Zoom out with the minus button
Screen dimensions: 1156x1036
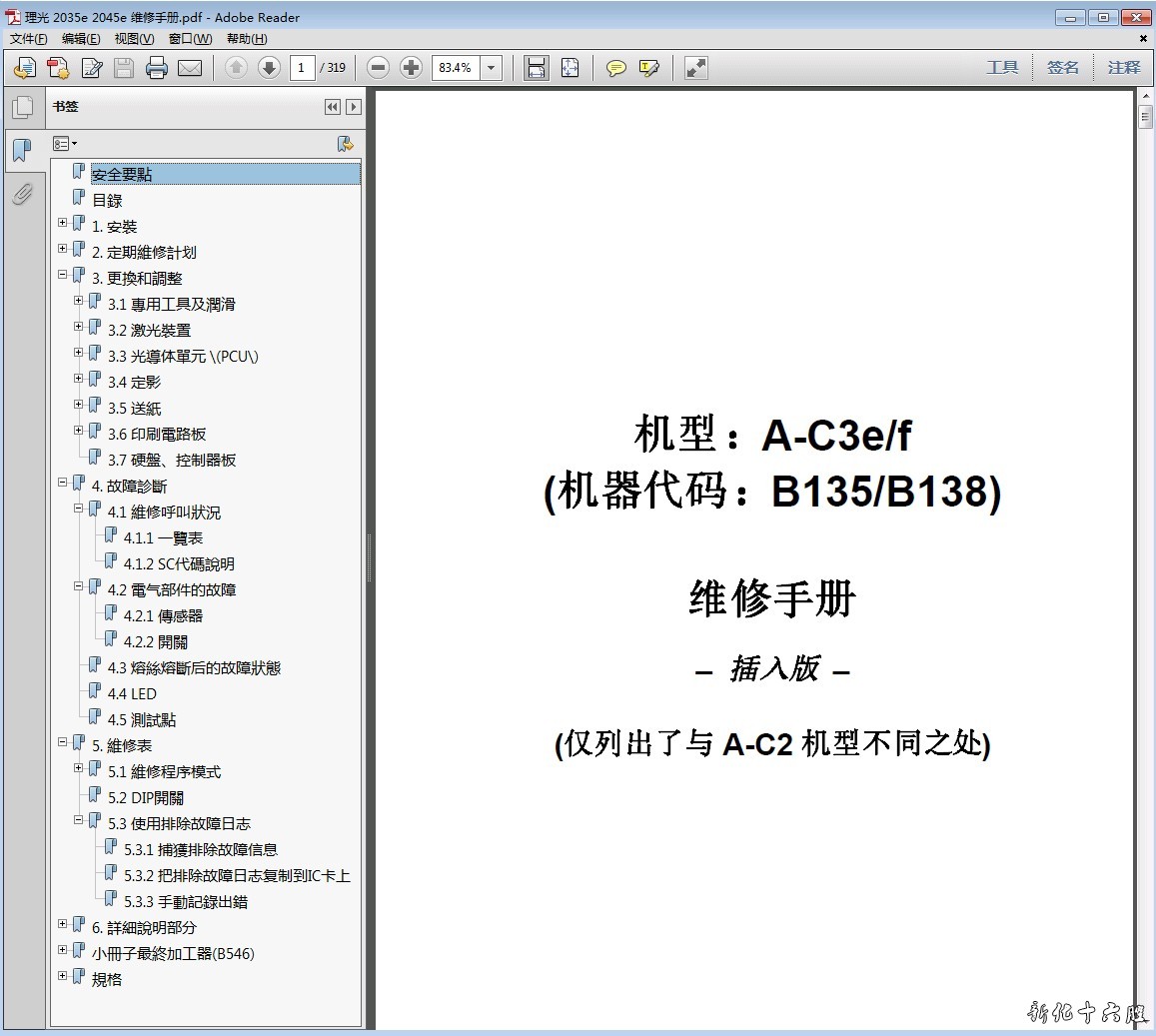point(378,68)
